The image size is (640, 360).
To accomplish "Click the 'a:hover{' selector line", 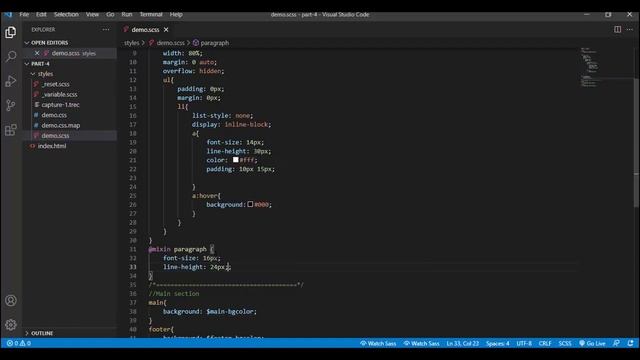I will (x=206, y=196).
